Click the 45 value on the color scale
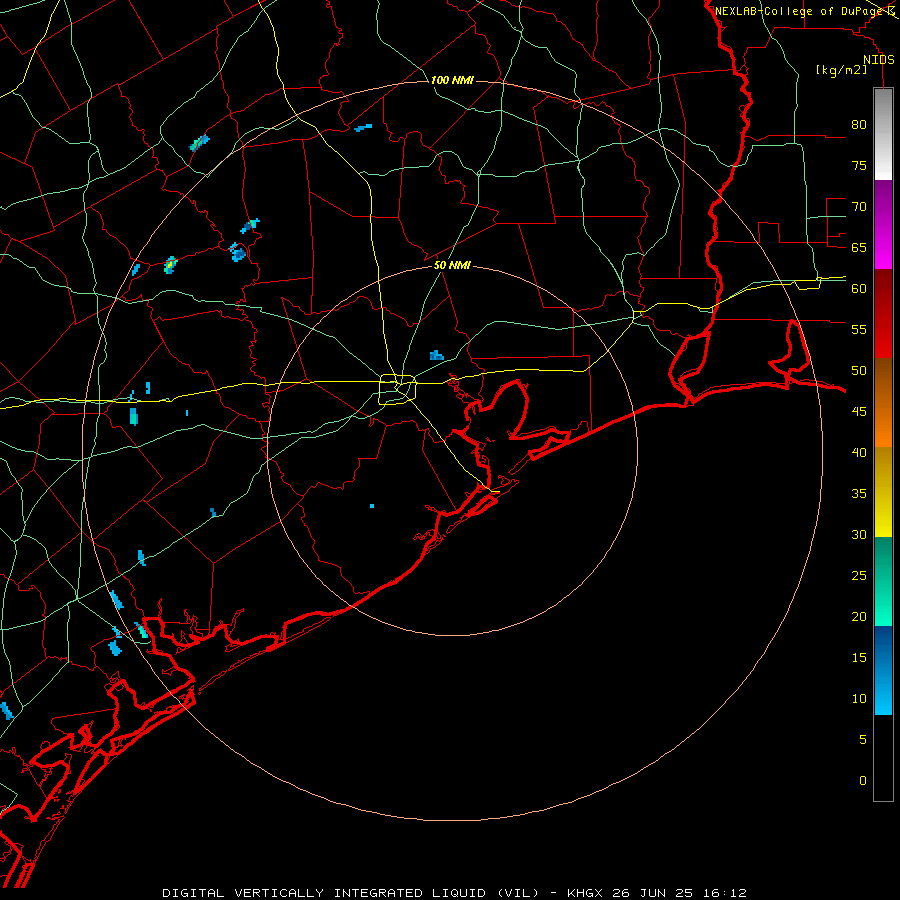900x900 pixels. [x=859, y=412]
